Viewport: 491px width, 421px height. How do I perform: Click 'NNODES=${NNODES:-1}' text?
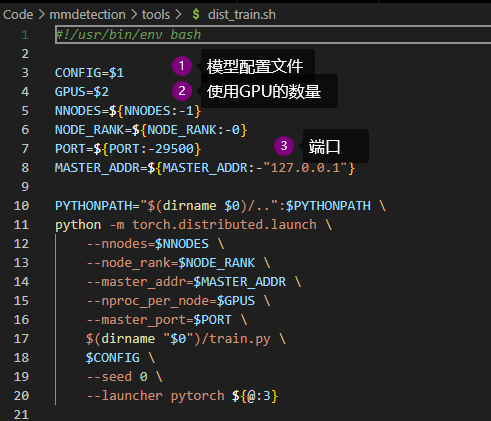(128, 111)
